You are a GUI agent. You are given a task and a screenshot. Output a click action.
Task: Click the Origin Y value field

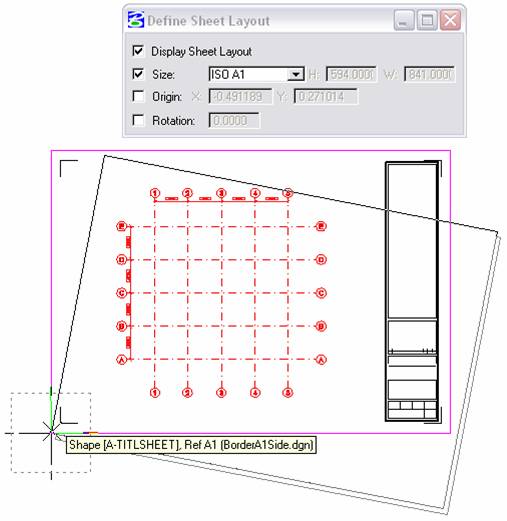pyautogui.click(x=326, y=97)
